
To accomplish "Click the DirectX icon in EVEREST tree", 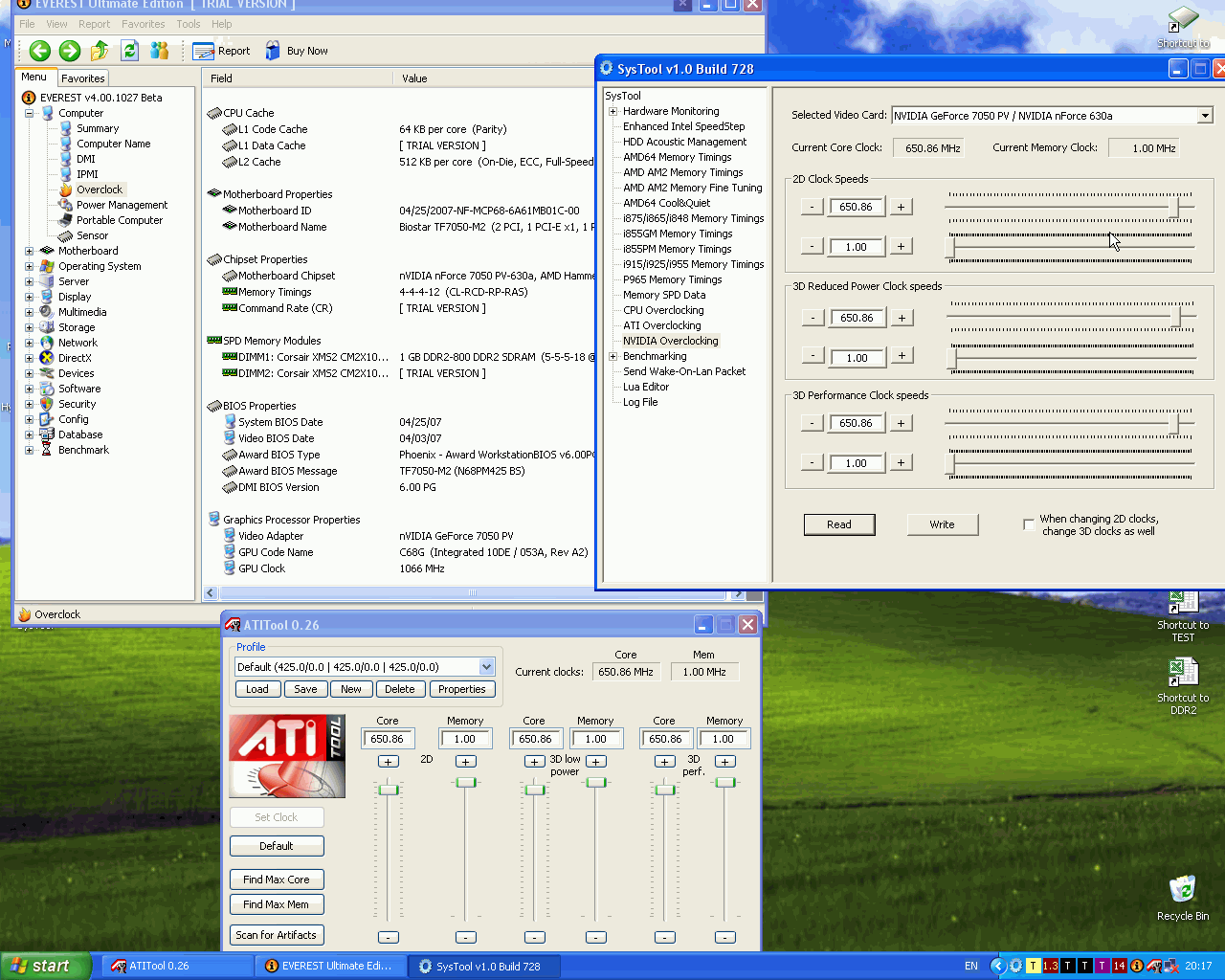I will pyautogui.click(x=46, y=358).
